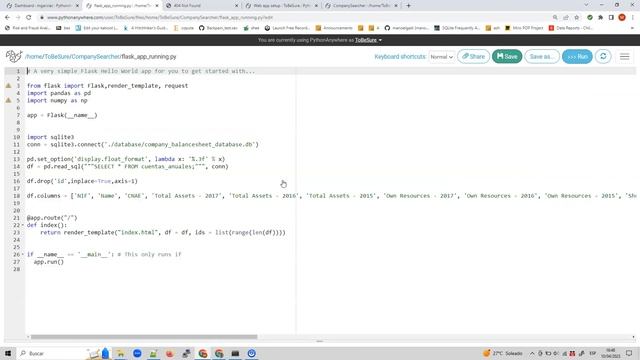640x360 pixels.
Task: Open the Data Reports bookmark
Action: [571, 28]
